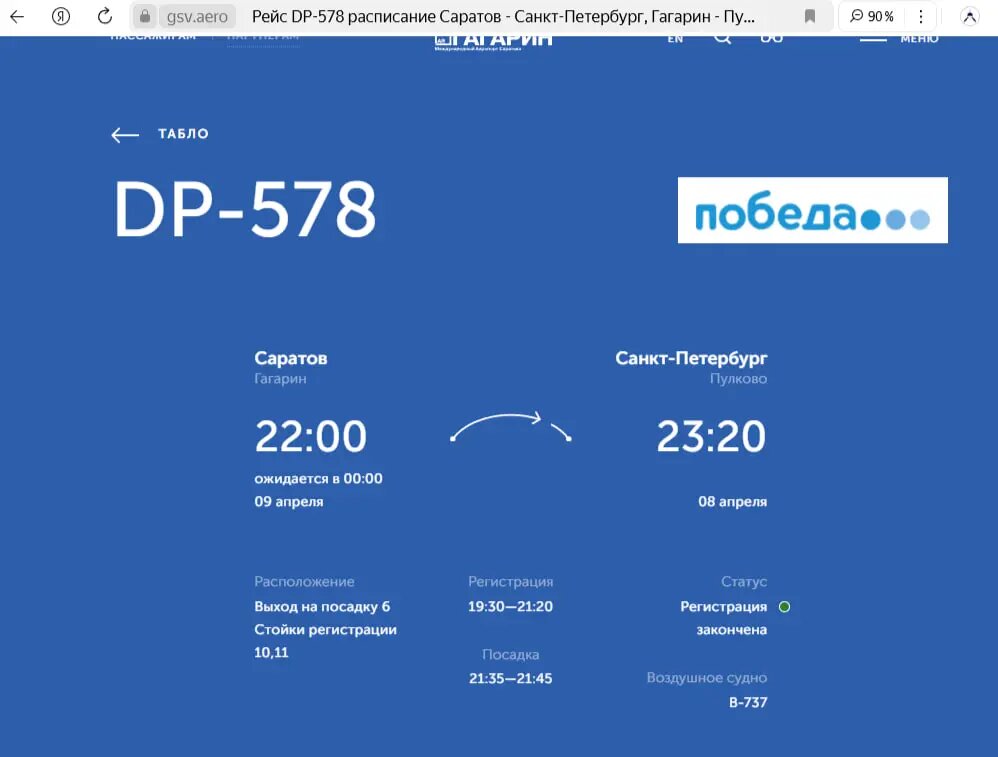Bookmark this page using the bookmark icon
Image resolution: width=998 pixels, height=757 pixels.
pos(810,17)
